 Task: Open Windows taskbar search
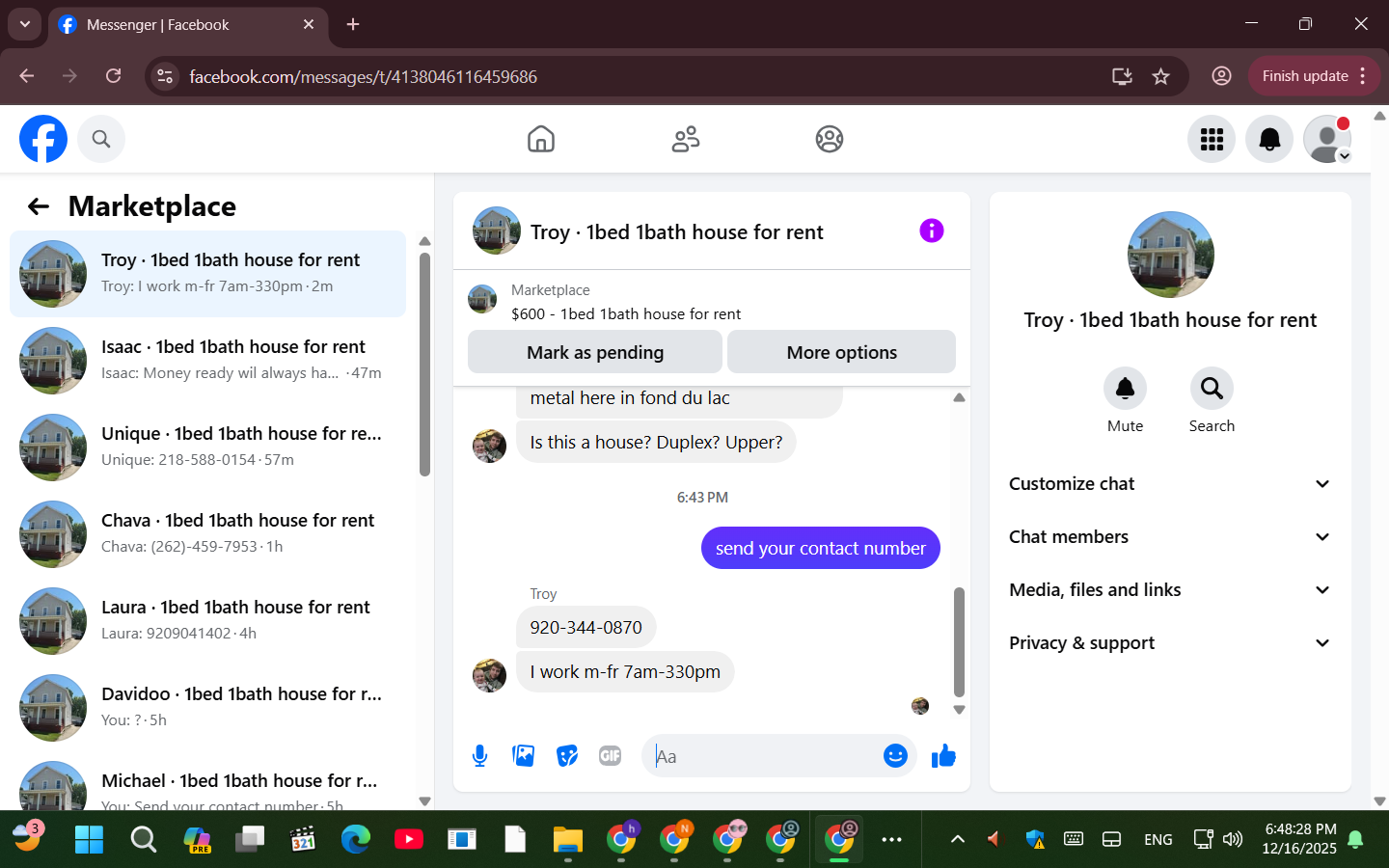144,839
